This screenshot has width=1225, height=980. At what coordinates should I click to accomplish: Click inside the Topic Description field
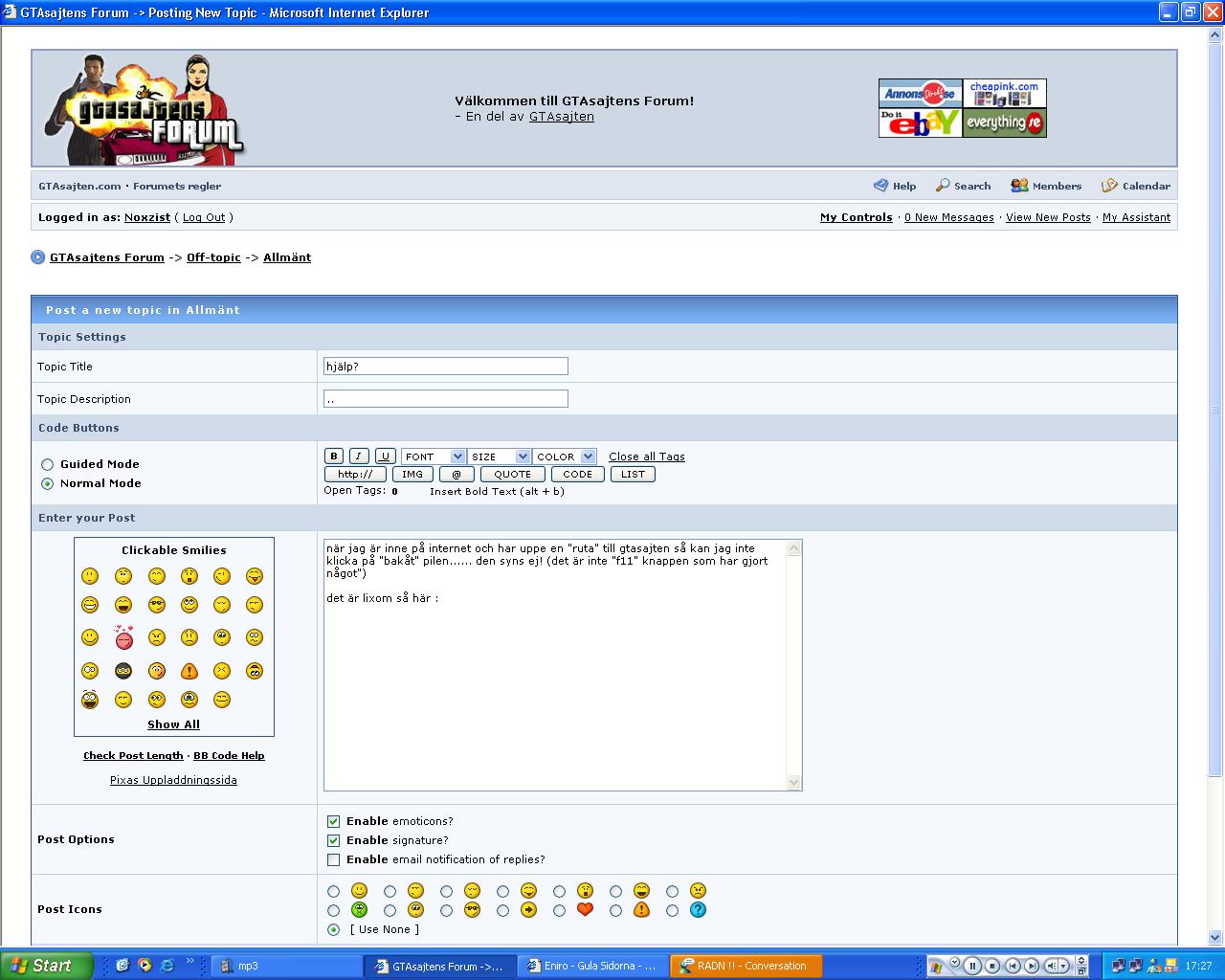coord(446,399)
